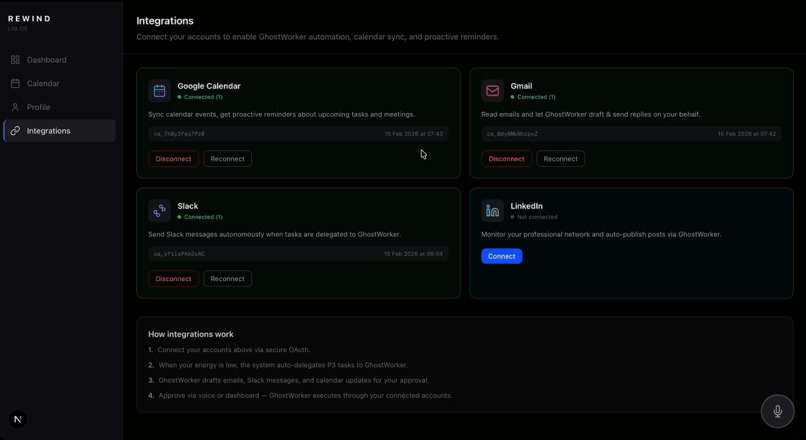The height and width of the screenshot is (440, 806).
Task: Click the LinkedIn card title
Action: coord(526,206)
